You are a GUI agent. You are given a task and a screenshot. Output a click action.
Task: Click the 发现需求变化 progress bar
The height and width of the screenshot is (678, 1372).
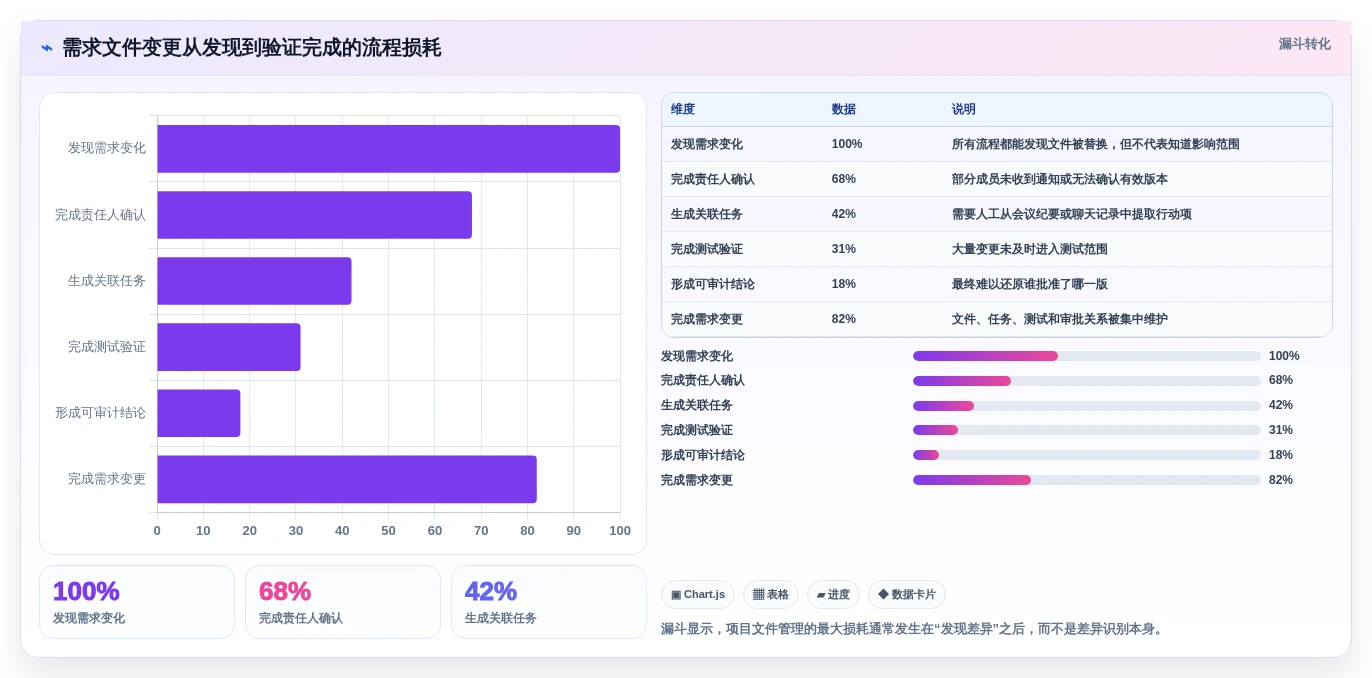(1087, 356)
